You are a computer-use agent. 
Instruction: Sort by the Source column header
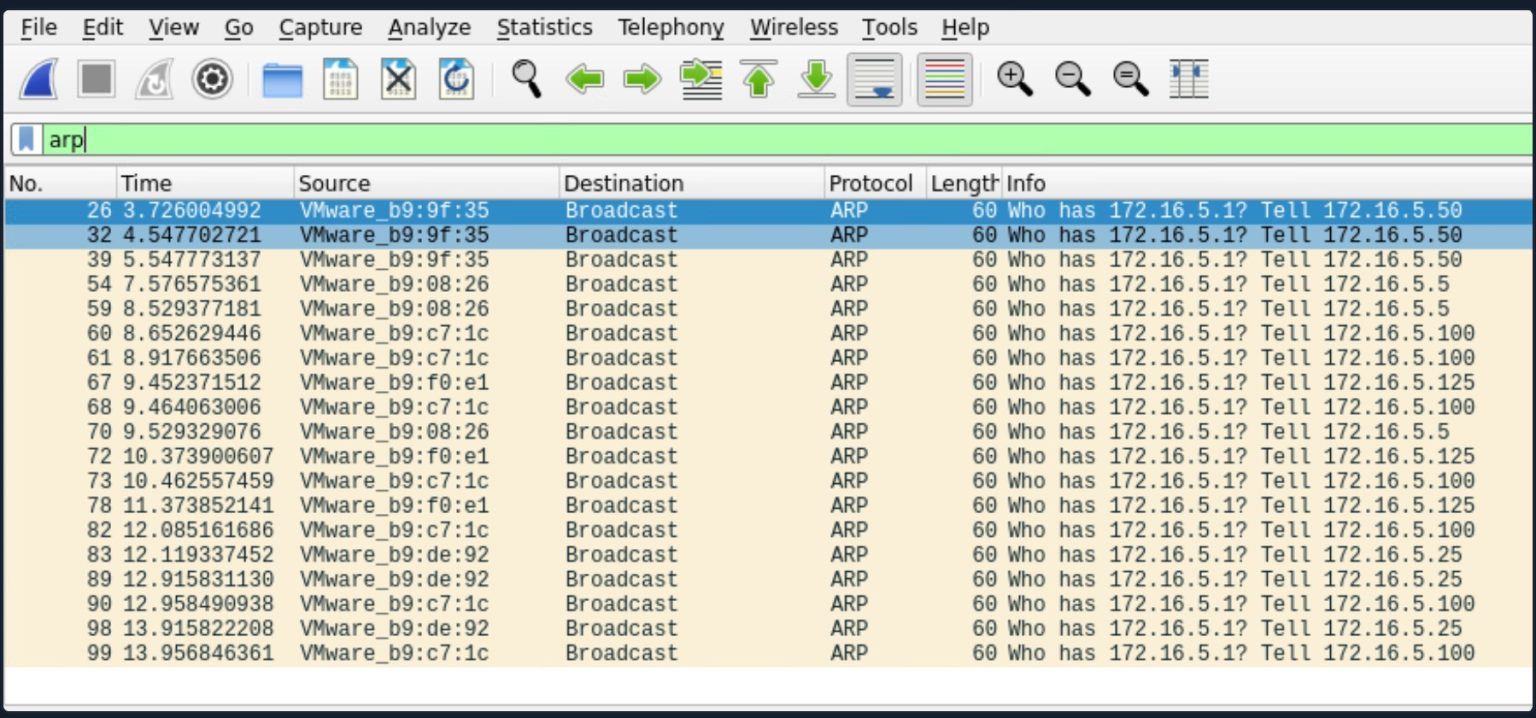(426, 183)
